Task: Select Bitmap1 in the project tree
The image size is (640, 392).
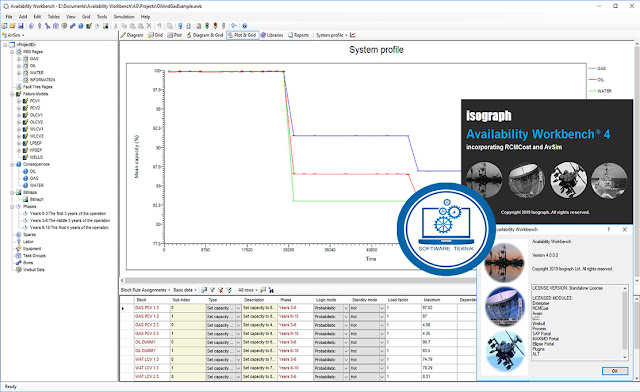Action: [x=37, y=199]
